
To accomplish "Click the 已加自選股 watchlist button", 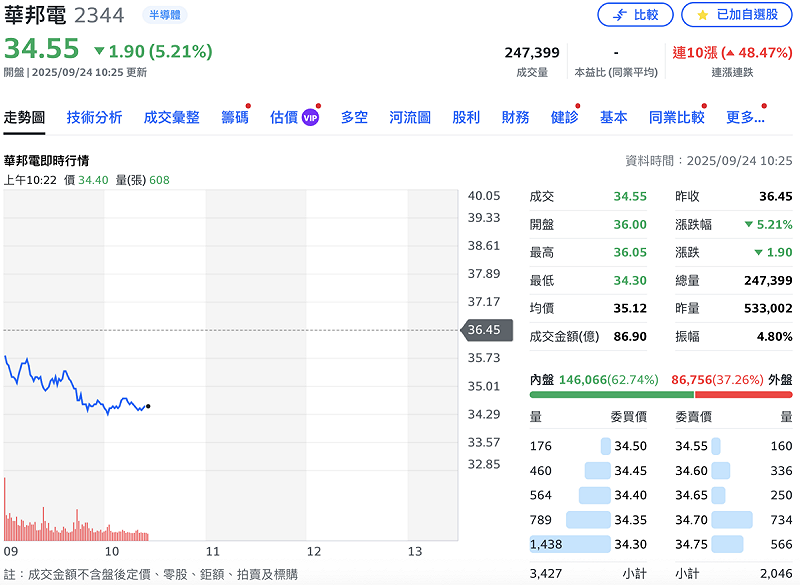I will [737, 15].
